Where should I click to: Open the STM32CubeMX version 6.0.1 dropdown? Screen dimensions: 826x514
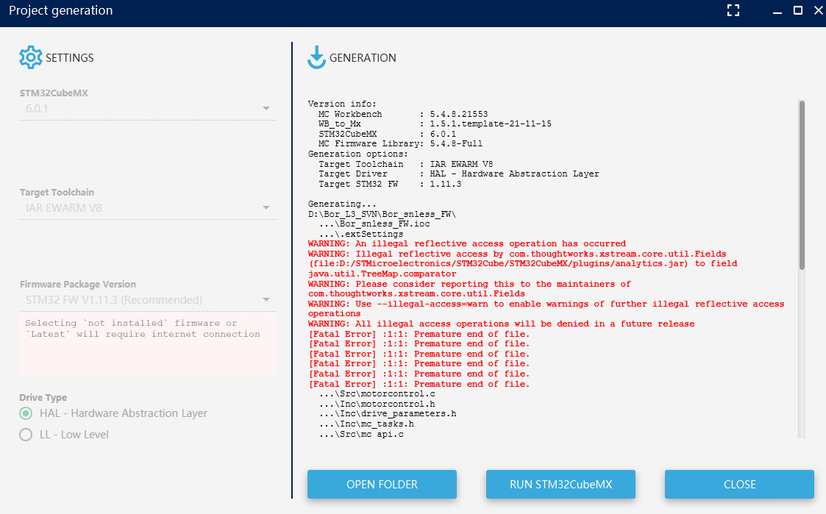[x=148, y=109]
